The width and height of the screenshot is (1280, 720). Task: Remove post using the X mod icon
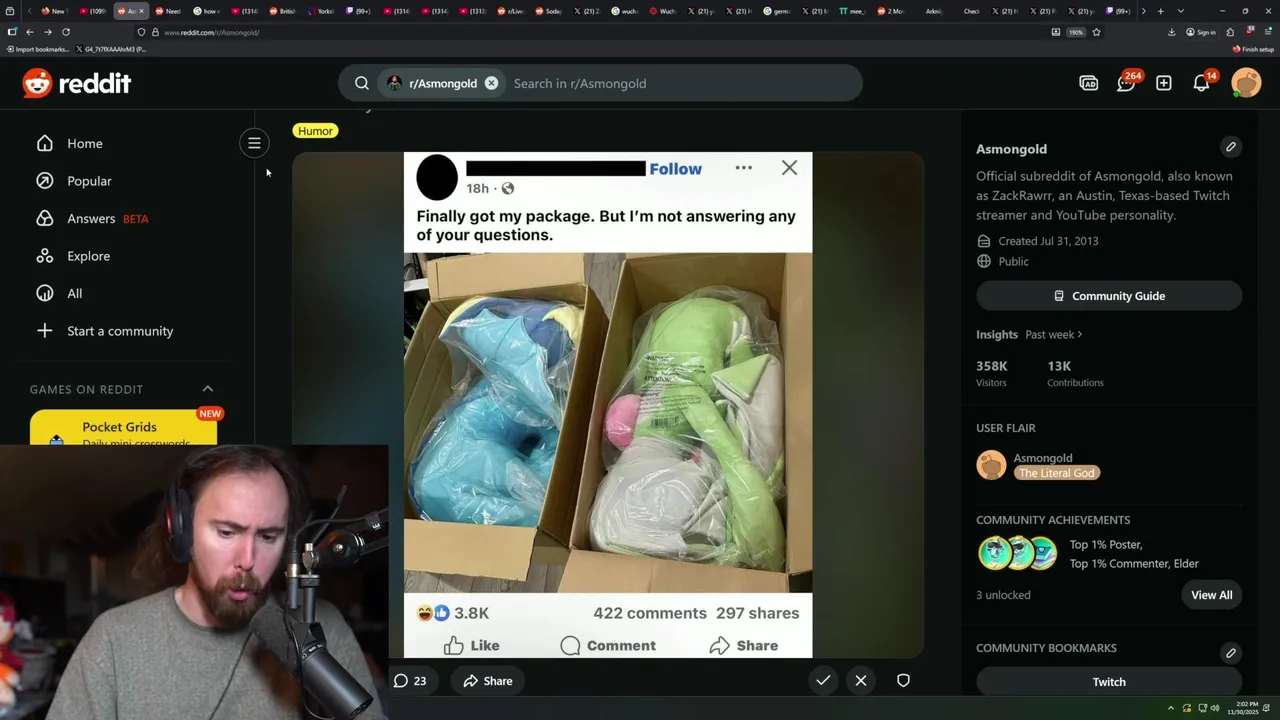point(861,681)
